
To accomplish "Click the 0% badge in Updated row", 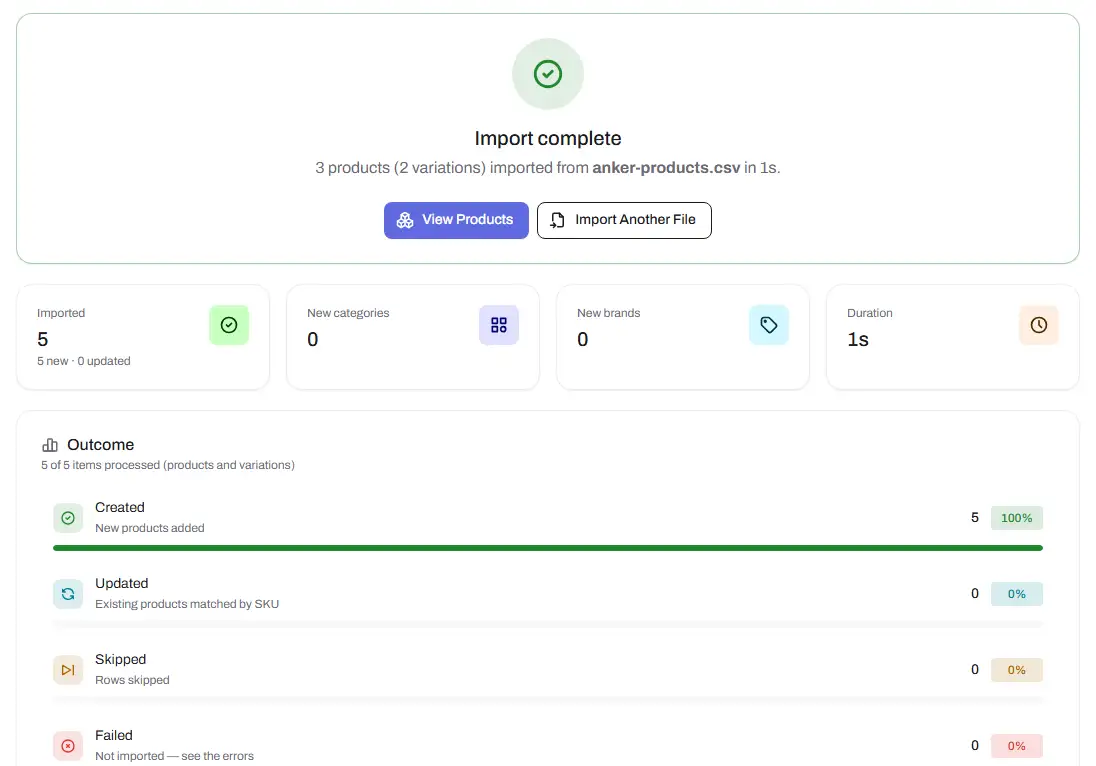I will pyautogui.click(x=1016, y=594).
